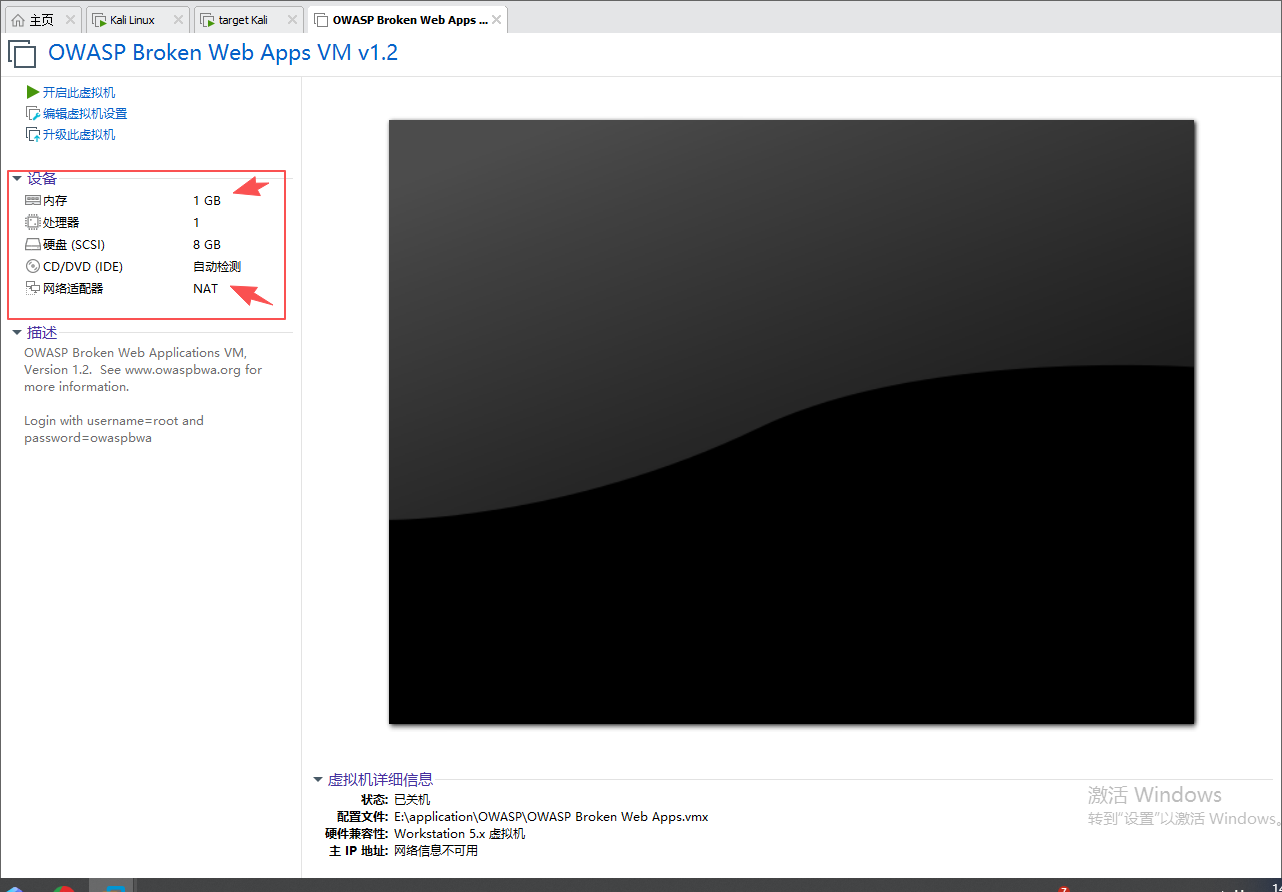Open 编辑虚拟机设置
The width and height of the screenshot is (1282, 892).
85,114
